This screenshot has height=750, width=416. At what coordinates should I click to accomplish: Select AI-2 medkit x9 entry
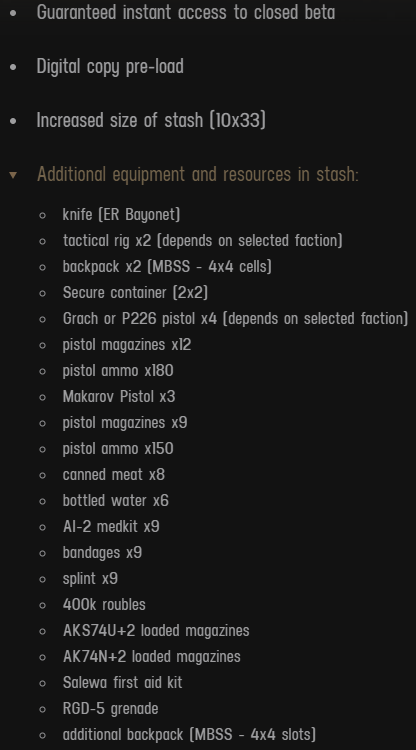coord(111,527)
